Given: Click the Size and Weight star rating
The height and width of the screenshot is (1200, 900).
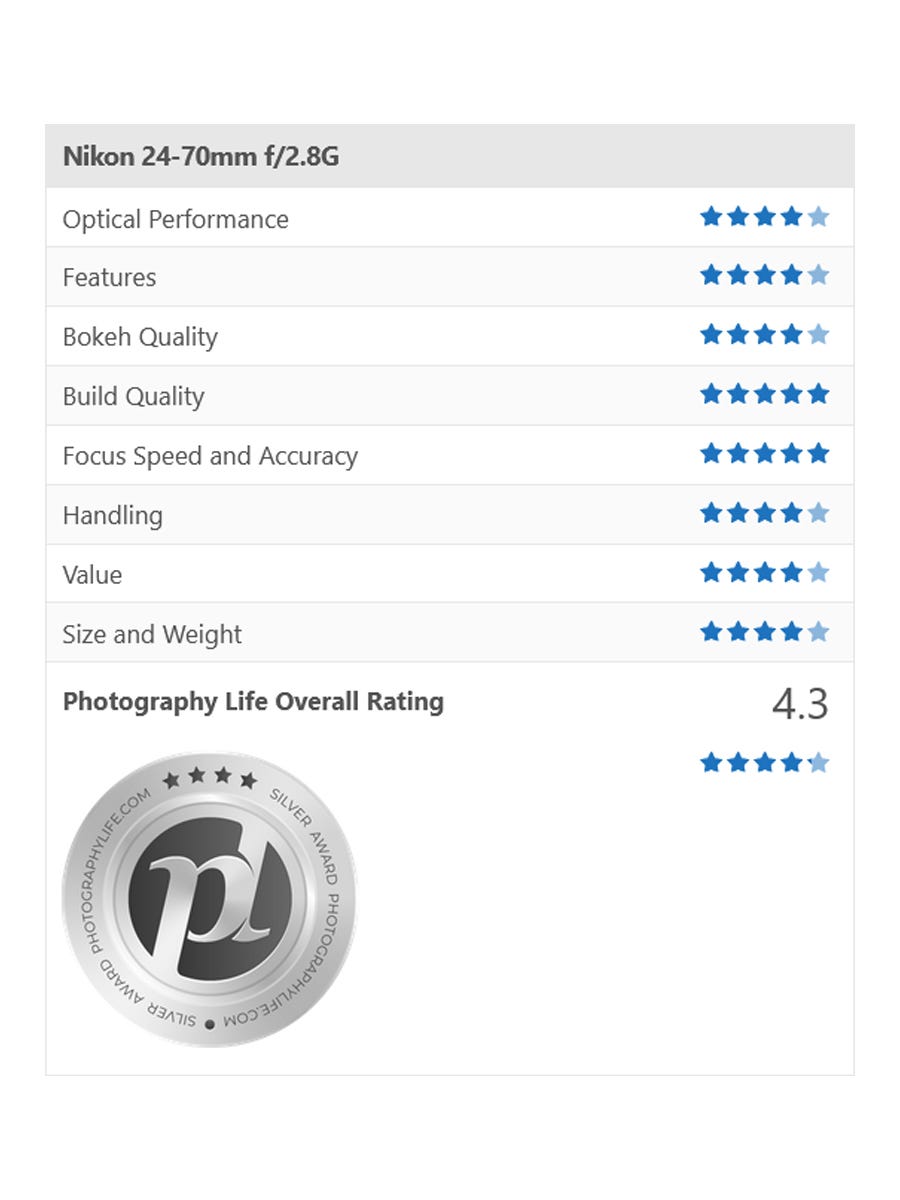Looking at the screenshot, I should tap(764, 632).
